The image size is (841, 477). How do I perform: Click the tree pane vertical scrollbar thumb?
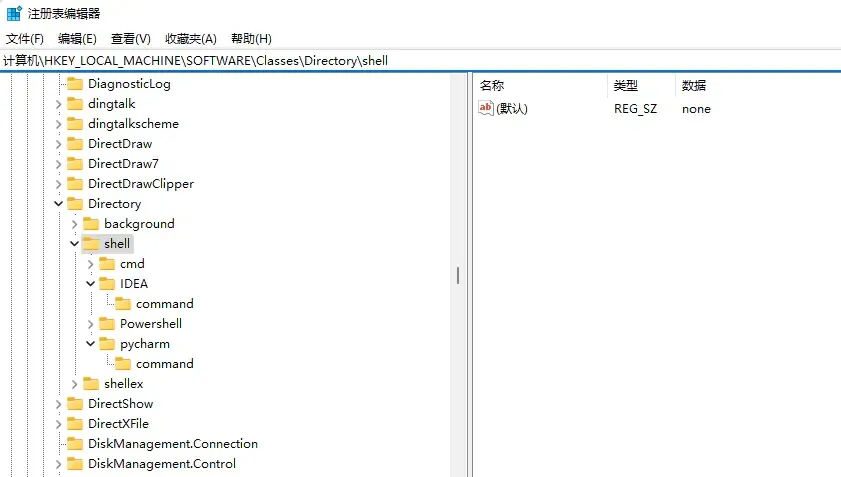click(x=458, y=276)
